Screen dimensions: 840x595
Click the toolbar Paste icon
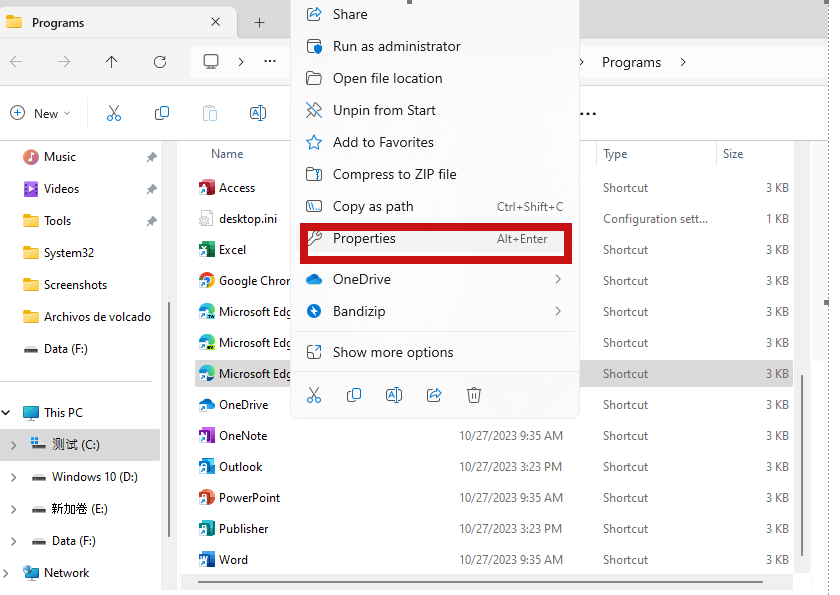click(210, 113)
